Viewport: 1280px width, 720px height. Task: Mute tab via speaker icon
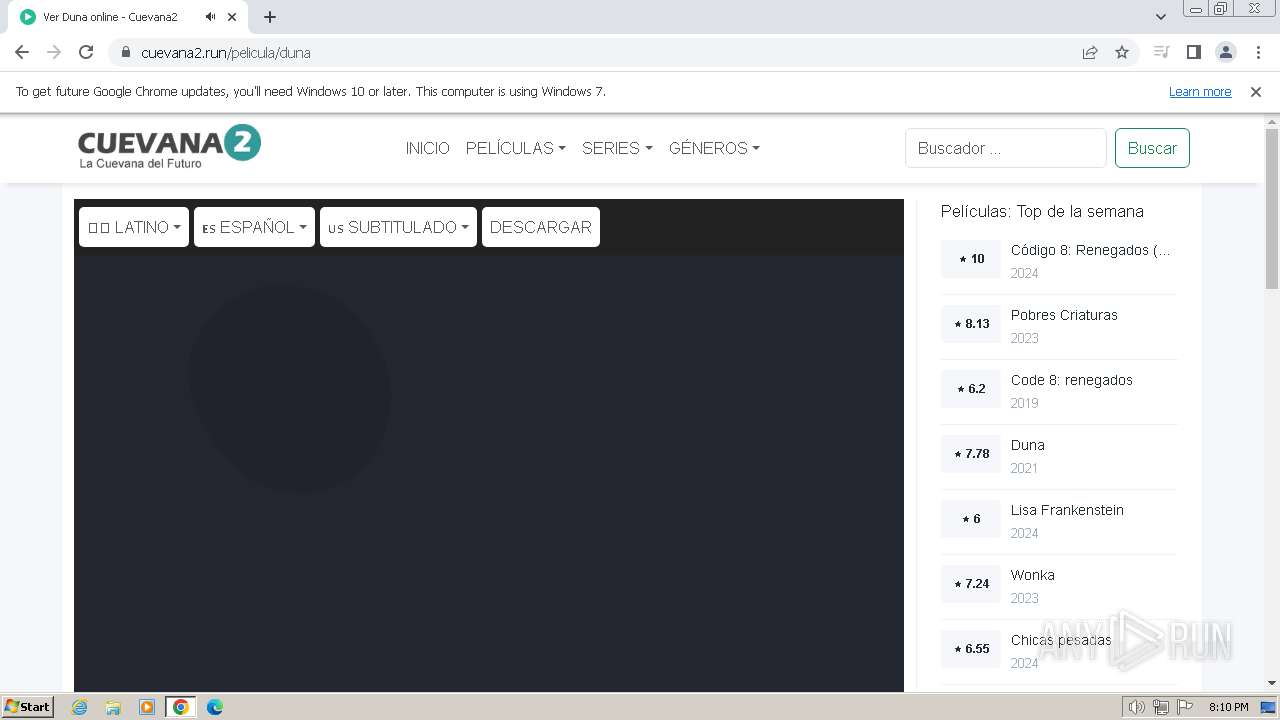tap(211, 17)
